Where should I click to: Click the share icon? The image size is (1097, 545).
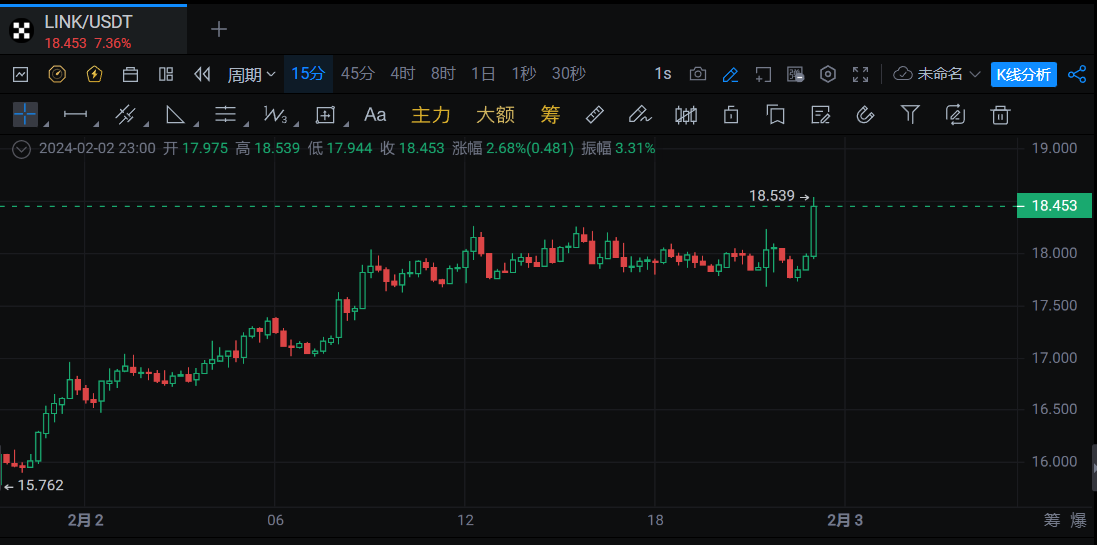click(1077, 74)
